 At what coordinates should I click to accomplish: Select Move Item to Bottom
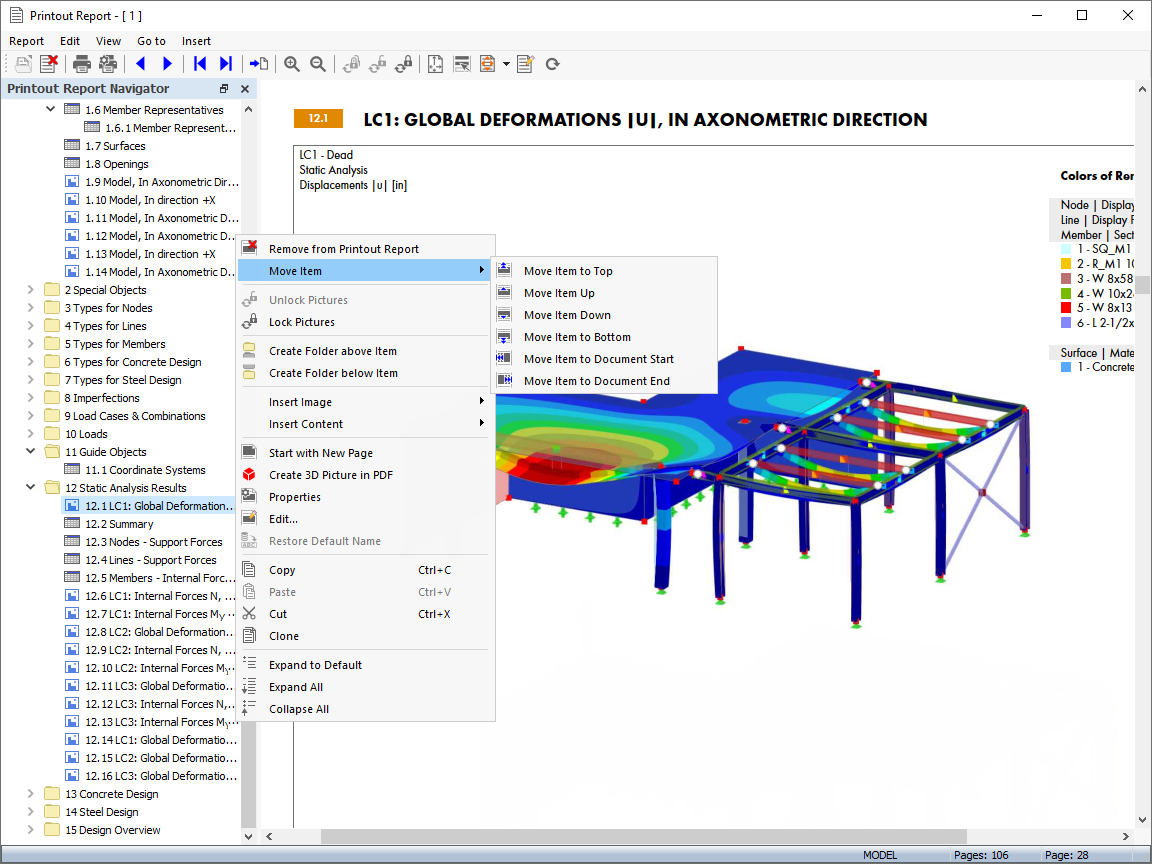(x=604, y=337)
